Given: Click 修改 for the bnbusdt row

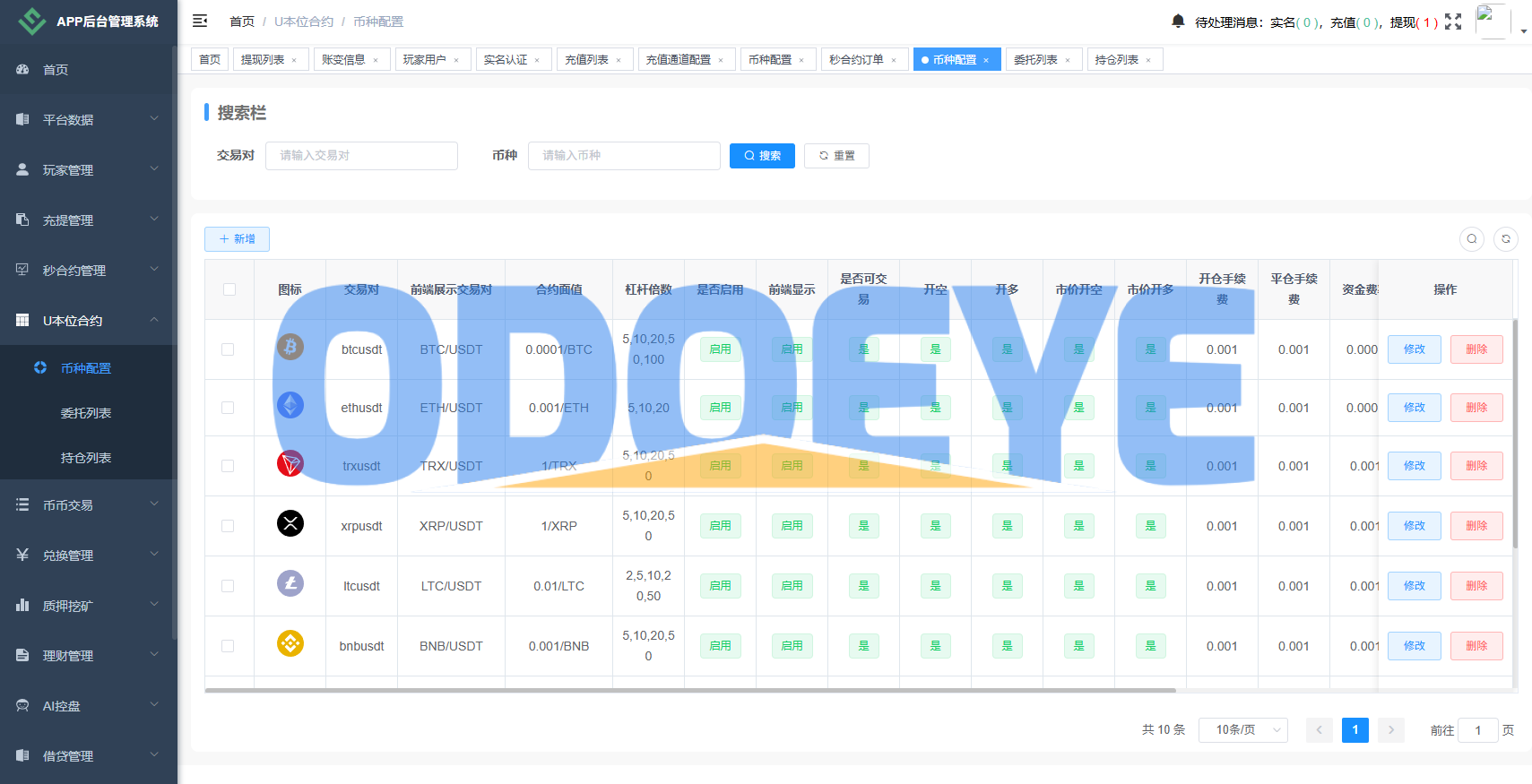Looking at the screenshot, I should click(1415, 646).
